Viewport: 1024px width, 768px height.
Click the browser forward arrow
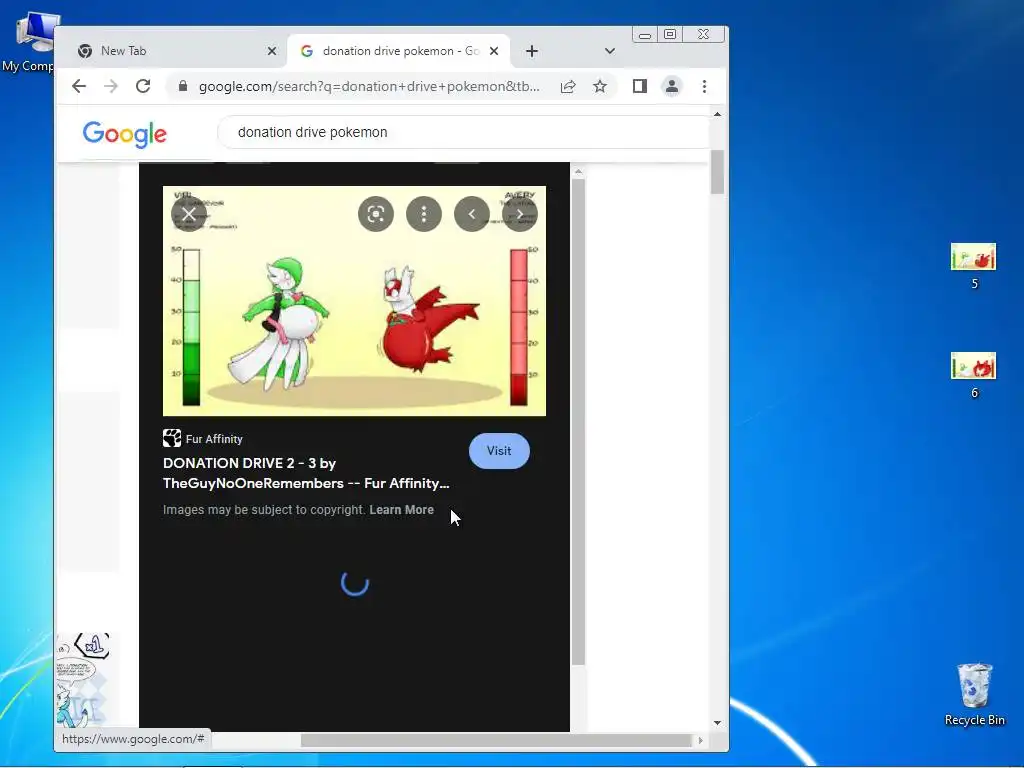click(x=111, y=86)
